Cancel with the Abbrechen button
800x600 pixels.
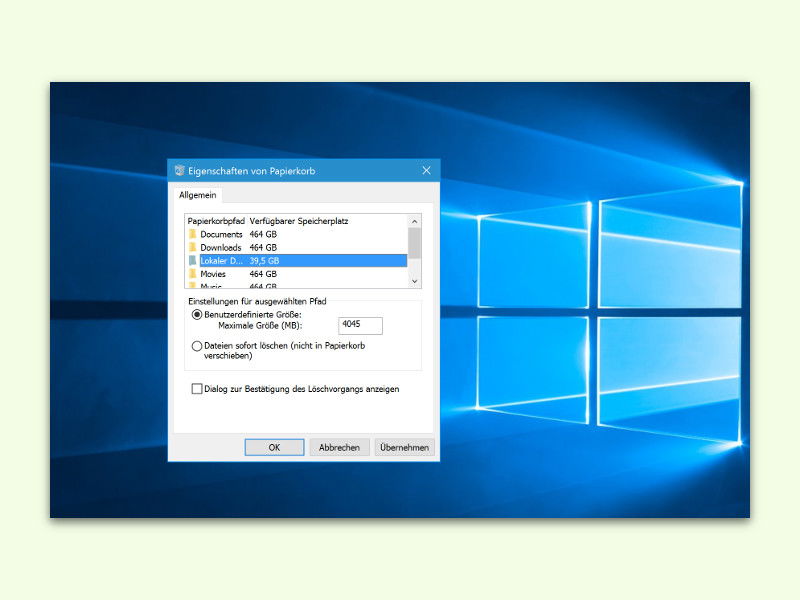click(x=339, y=447)
